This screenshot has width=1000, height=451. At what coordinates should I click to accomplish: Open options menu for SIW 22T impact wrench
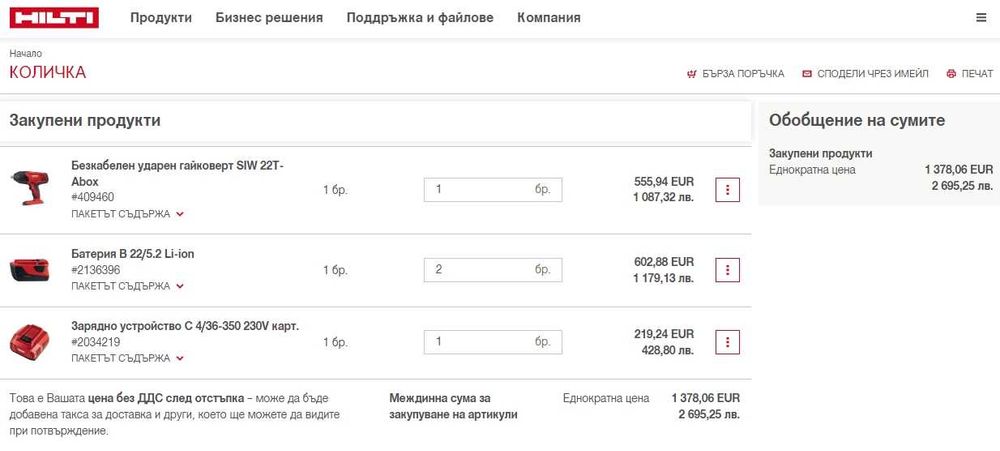(728, 189)
